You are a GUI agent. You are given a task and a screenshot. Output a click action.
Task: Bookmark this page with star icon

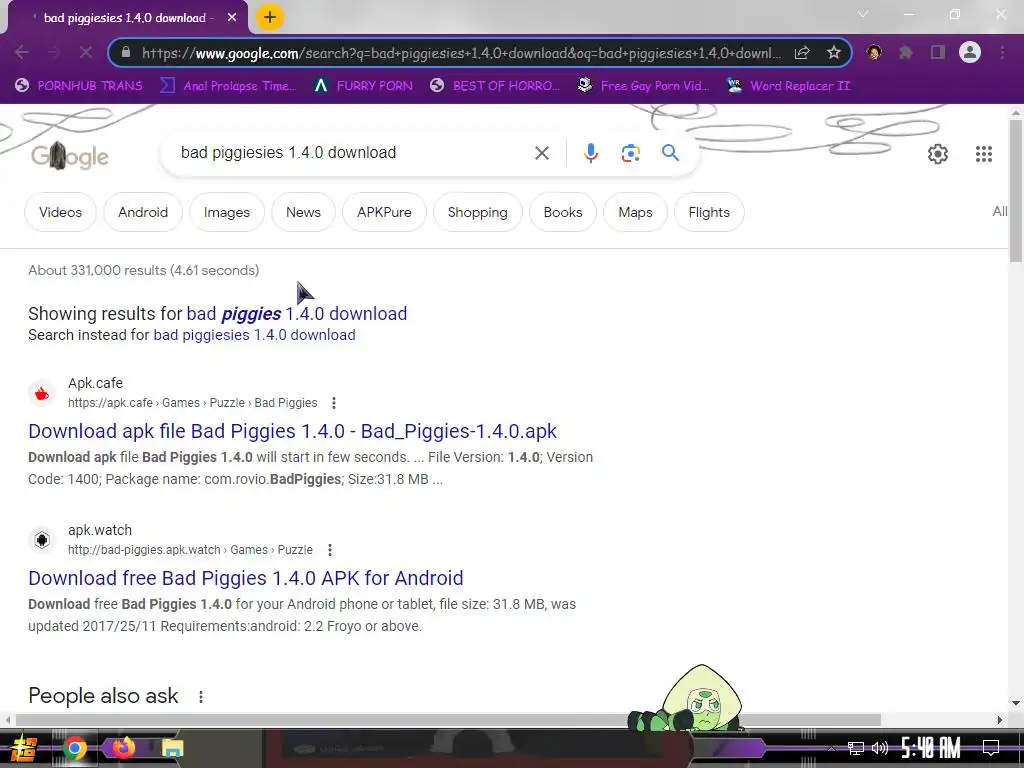[x=833, y=52]
